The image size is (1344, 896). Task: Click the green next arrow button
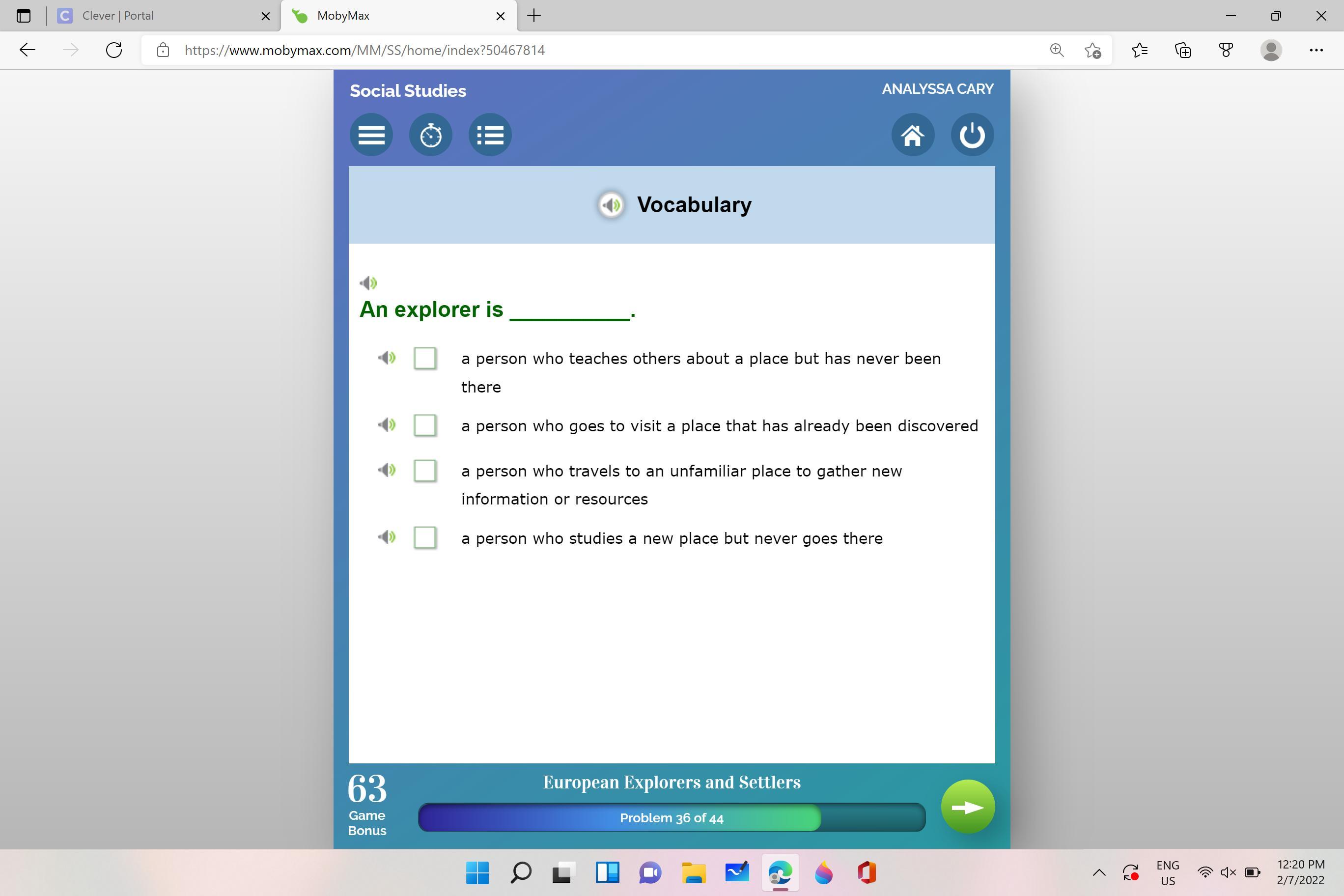[967, 807]
